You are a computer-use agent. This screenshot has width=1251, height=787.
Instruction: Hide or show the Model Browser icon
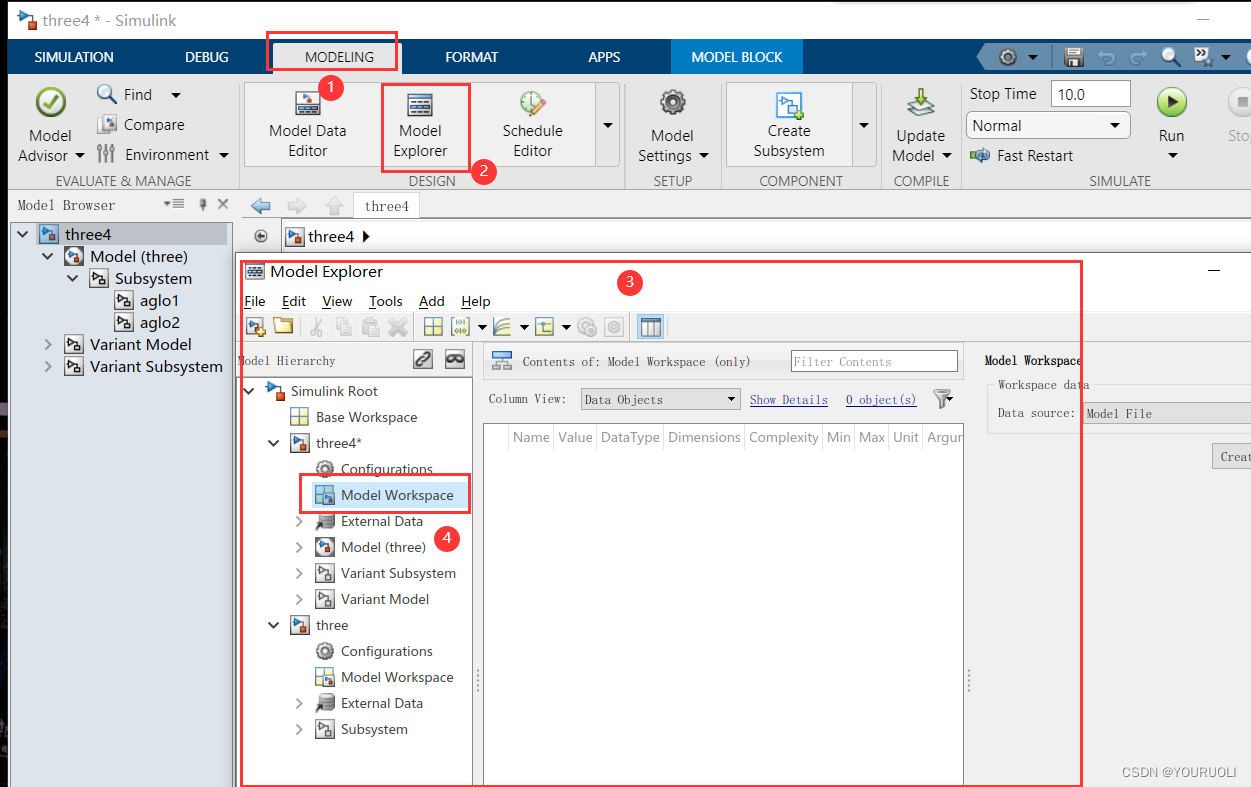[261, 237]
